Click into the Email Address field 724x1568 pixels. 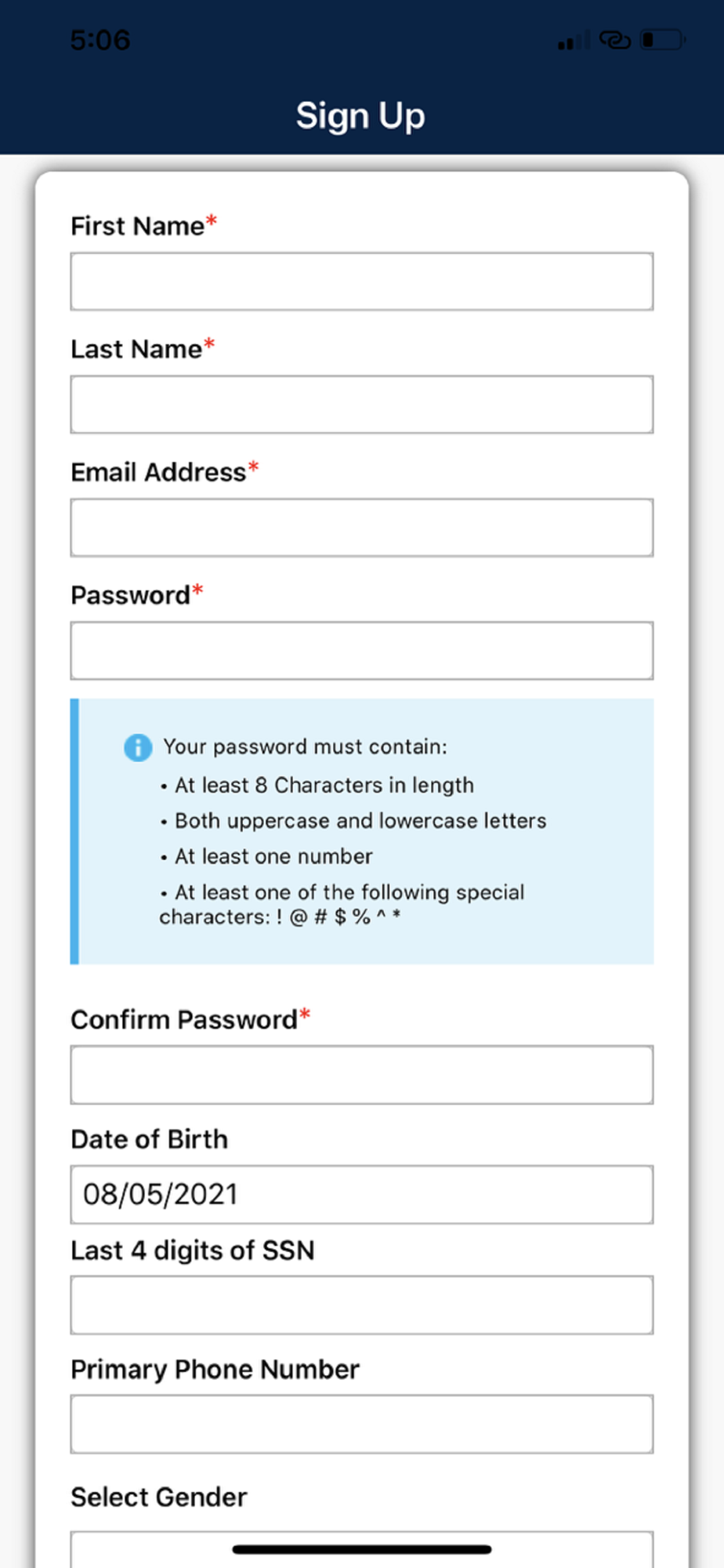point(362,528)
